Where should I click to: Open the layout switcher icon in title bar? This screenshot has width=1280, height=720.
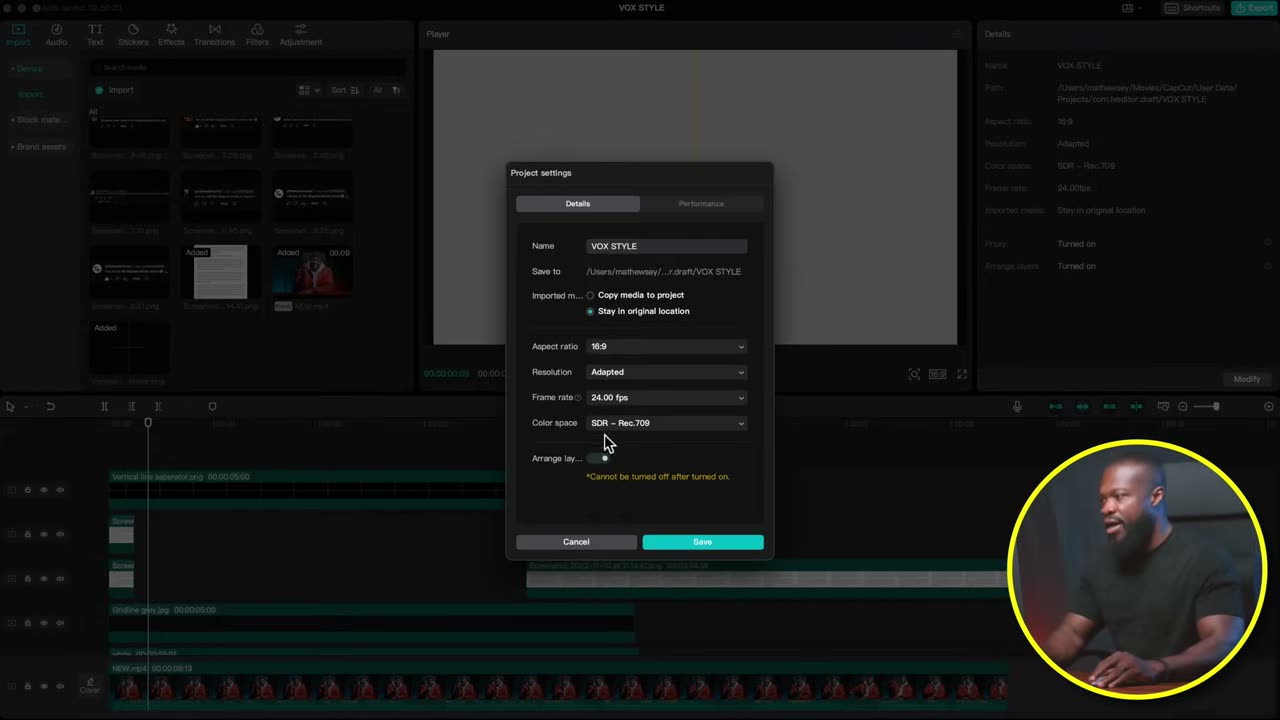point(1128,8)
